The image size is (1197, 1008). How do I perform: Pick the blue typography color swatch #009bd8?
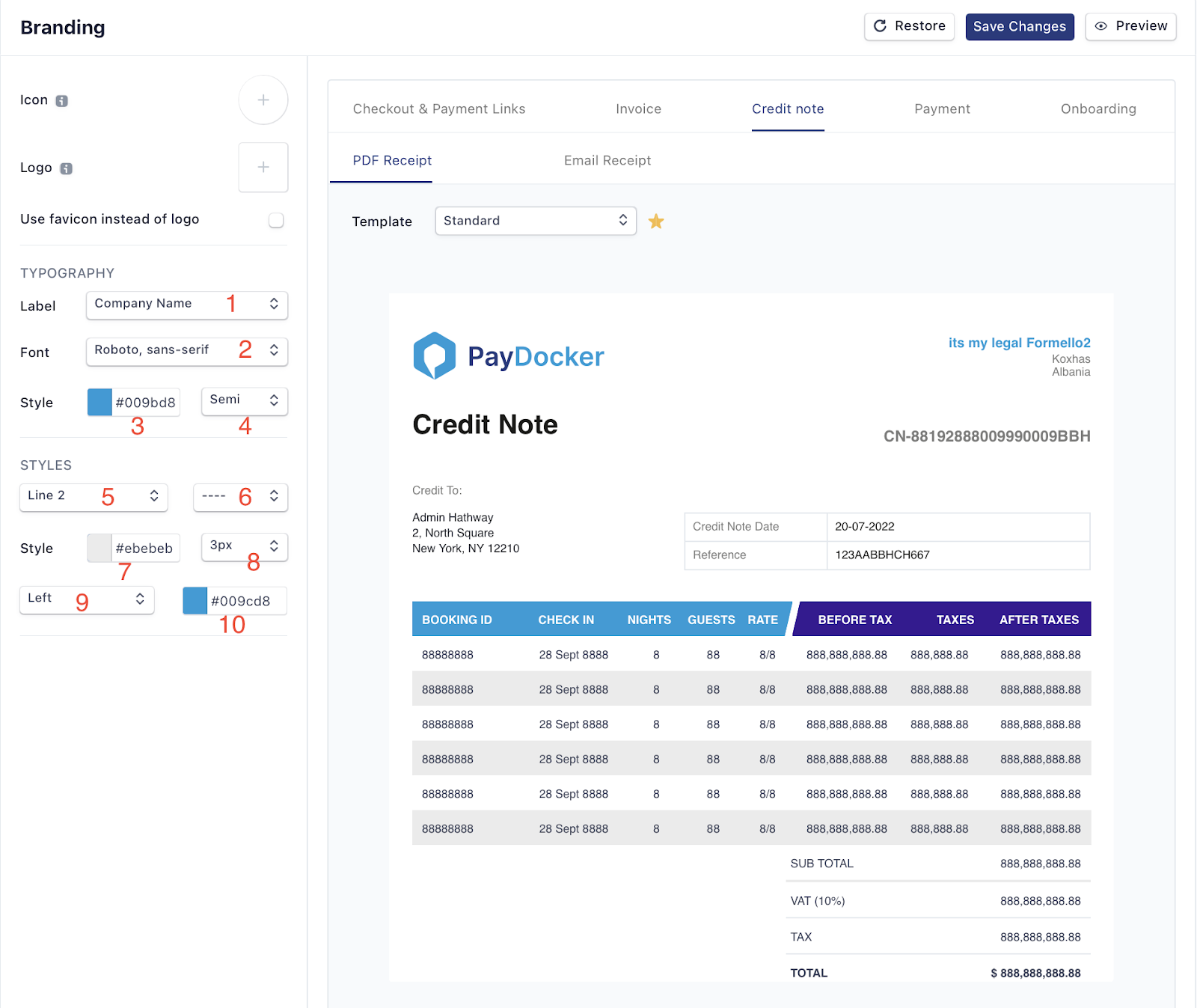click(x=100, y=403)
